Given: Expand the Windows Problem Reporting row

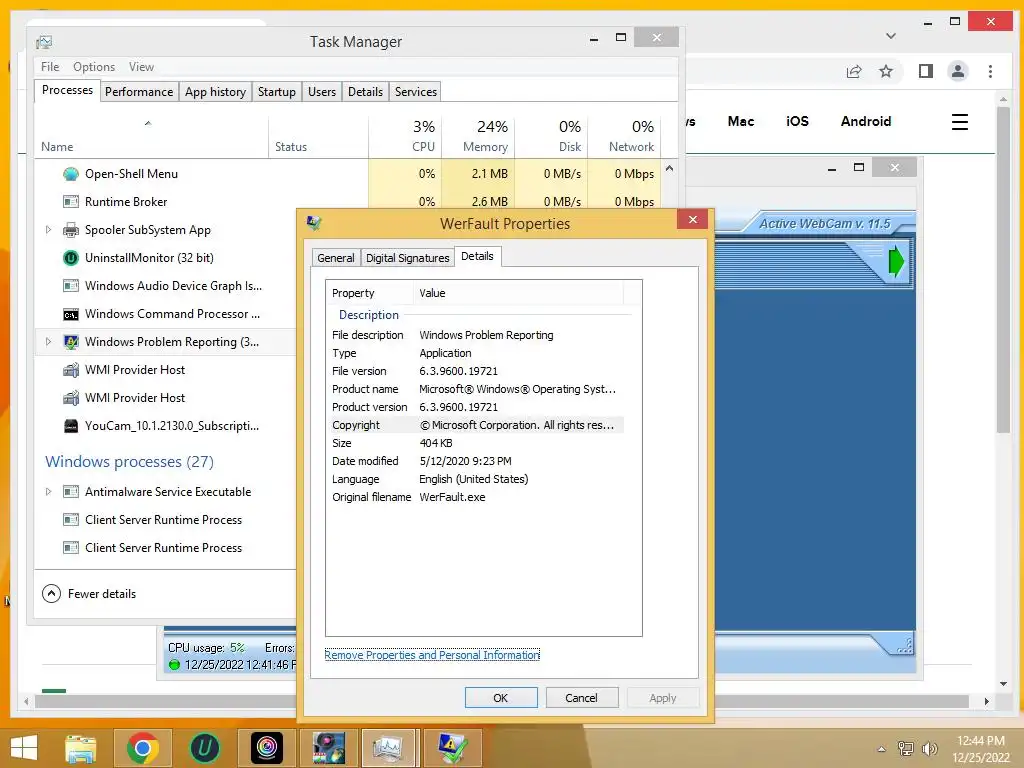Looking at the screenshot, I should click(48, 342).
